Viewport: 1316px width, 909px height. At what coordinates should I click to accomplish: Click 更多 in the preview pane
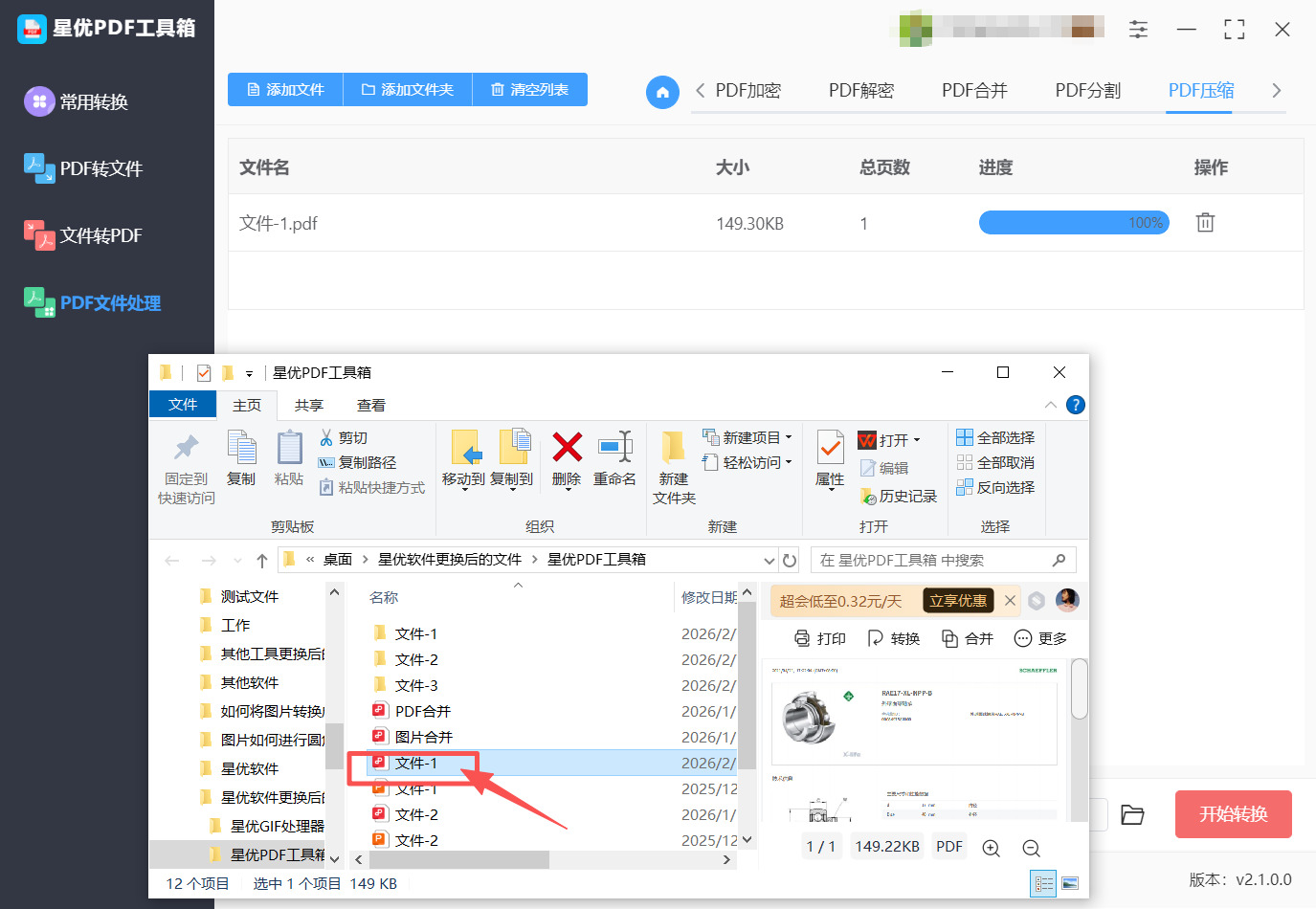pyautogui.click(x=1040, y=638)
